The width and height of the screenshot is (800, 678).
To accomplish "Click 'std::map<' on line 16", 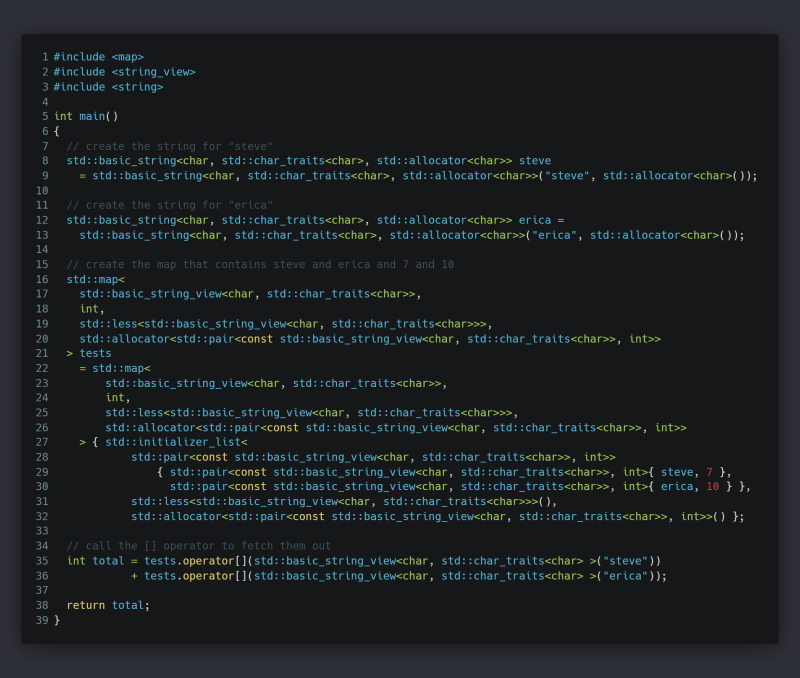I will pos(96,280).
